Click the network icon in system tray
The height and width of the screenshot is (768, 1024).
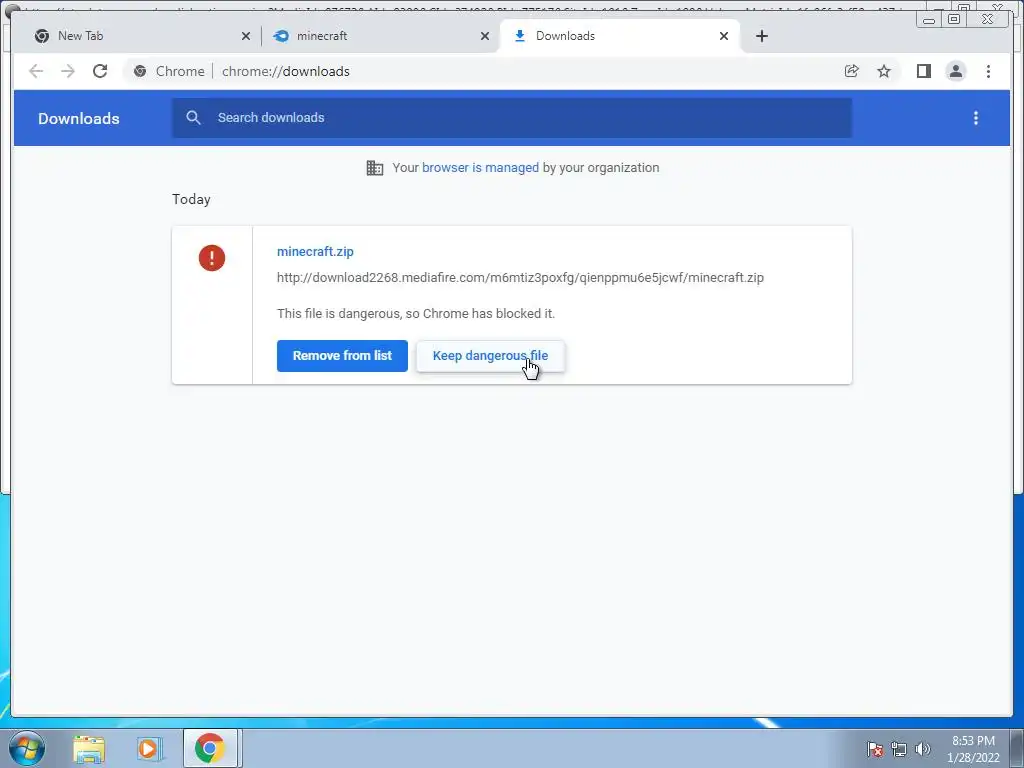coord(899,749)
